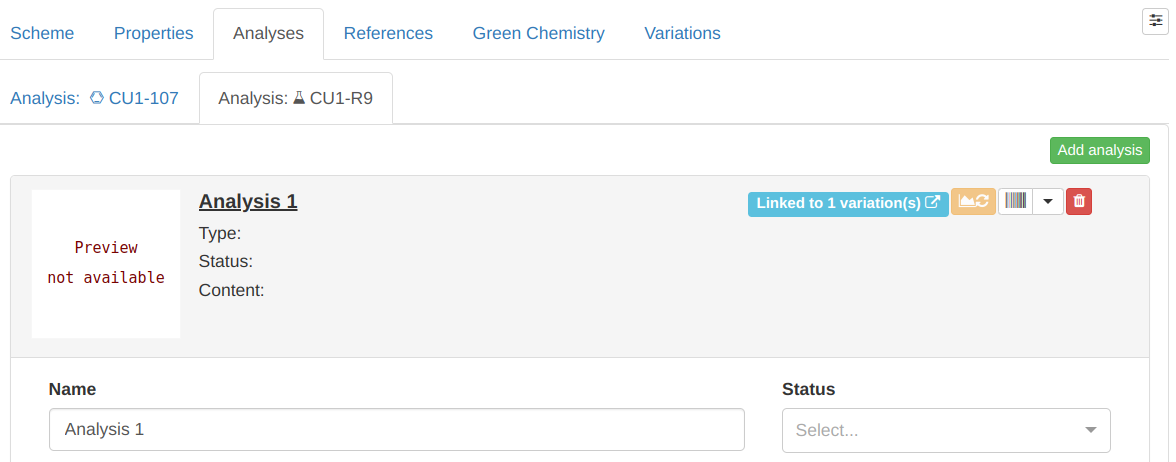Screen dimensions: 1176x462
Task: Open the Green Chemistry tab
Action: (538, 33)
